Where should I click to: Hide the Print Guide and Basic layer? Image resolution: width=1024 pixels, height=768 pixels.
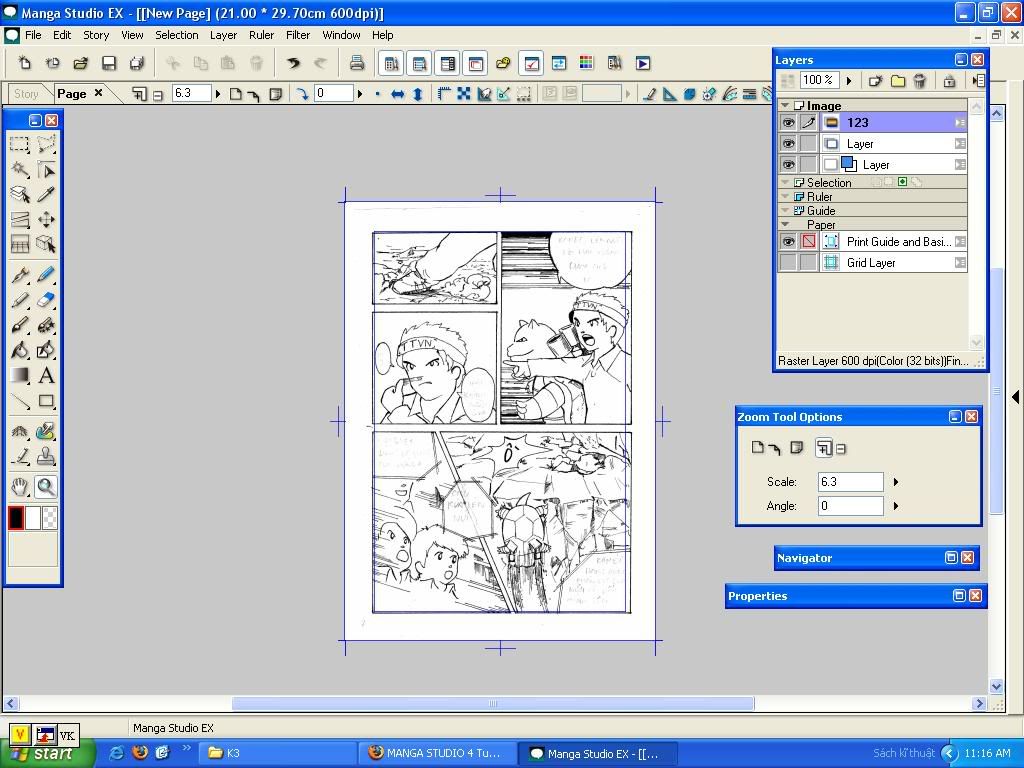pos(788,242)
